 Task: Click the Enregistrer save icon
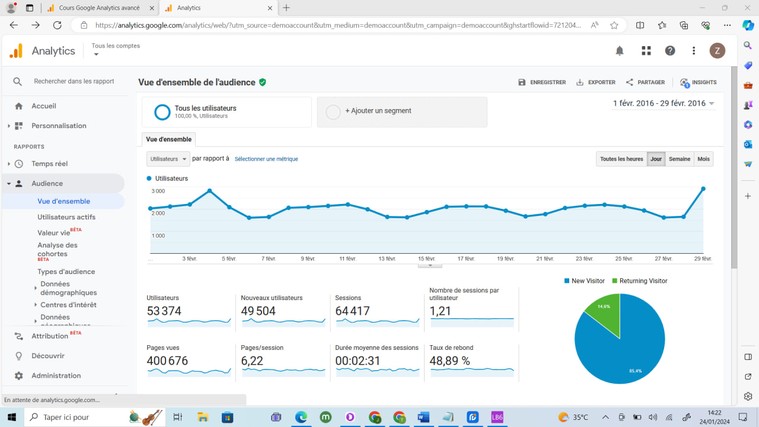(522, 83)
